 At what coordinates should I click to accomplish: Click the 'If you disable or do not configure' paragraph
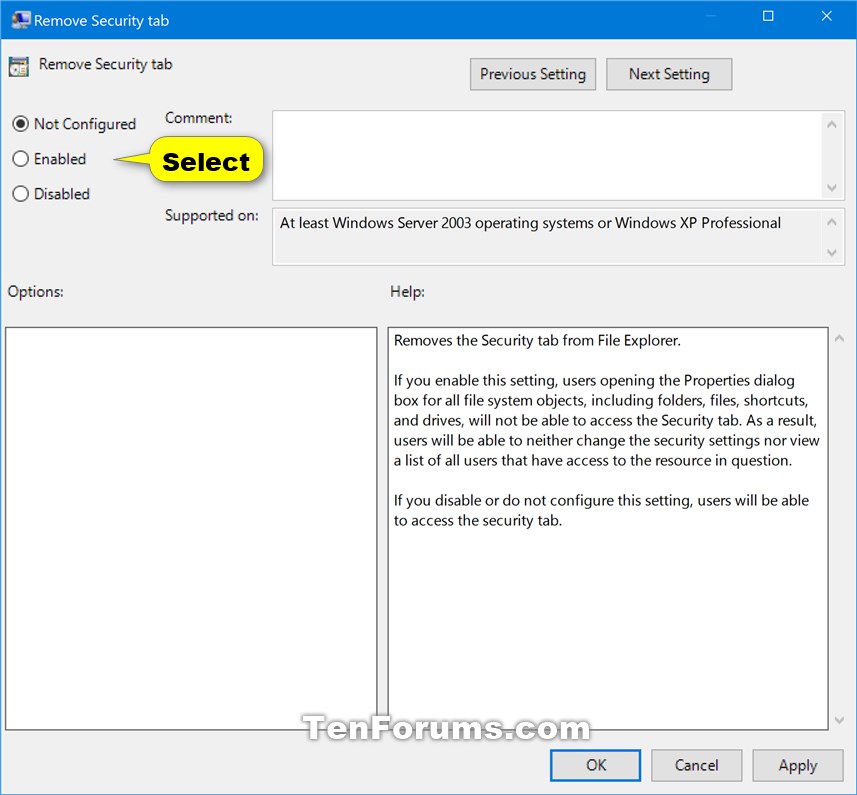point(601,510)
